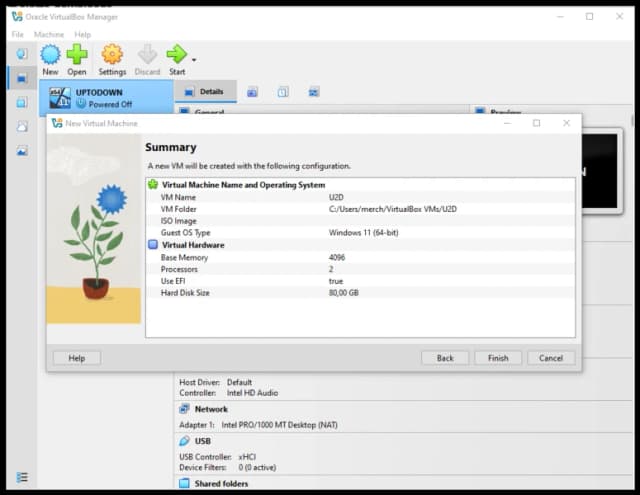Click the third sidebar icon below Machines
This screenshot has width=640, height=495.
[x=22, y=102]
